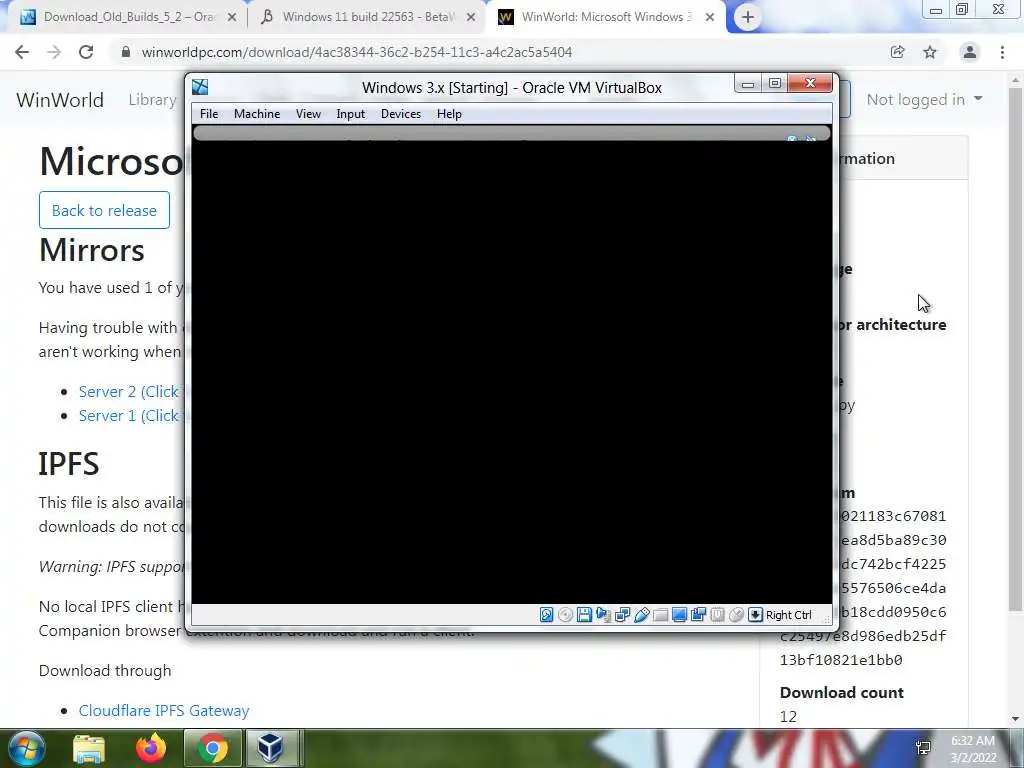Open the File menu in VirtualBox
Viewport: 1024px width, 768px height.
click(x=209, y=114)
